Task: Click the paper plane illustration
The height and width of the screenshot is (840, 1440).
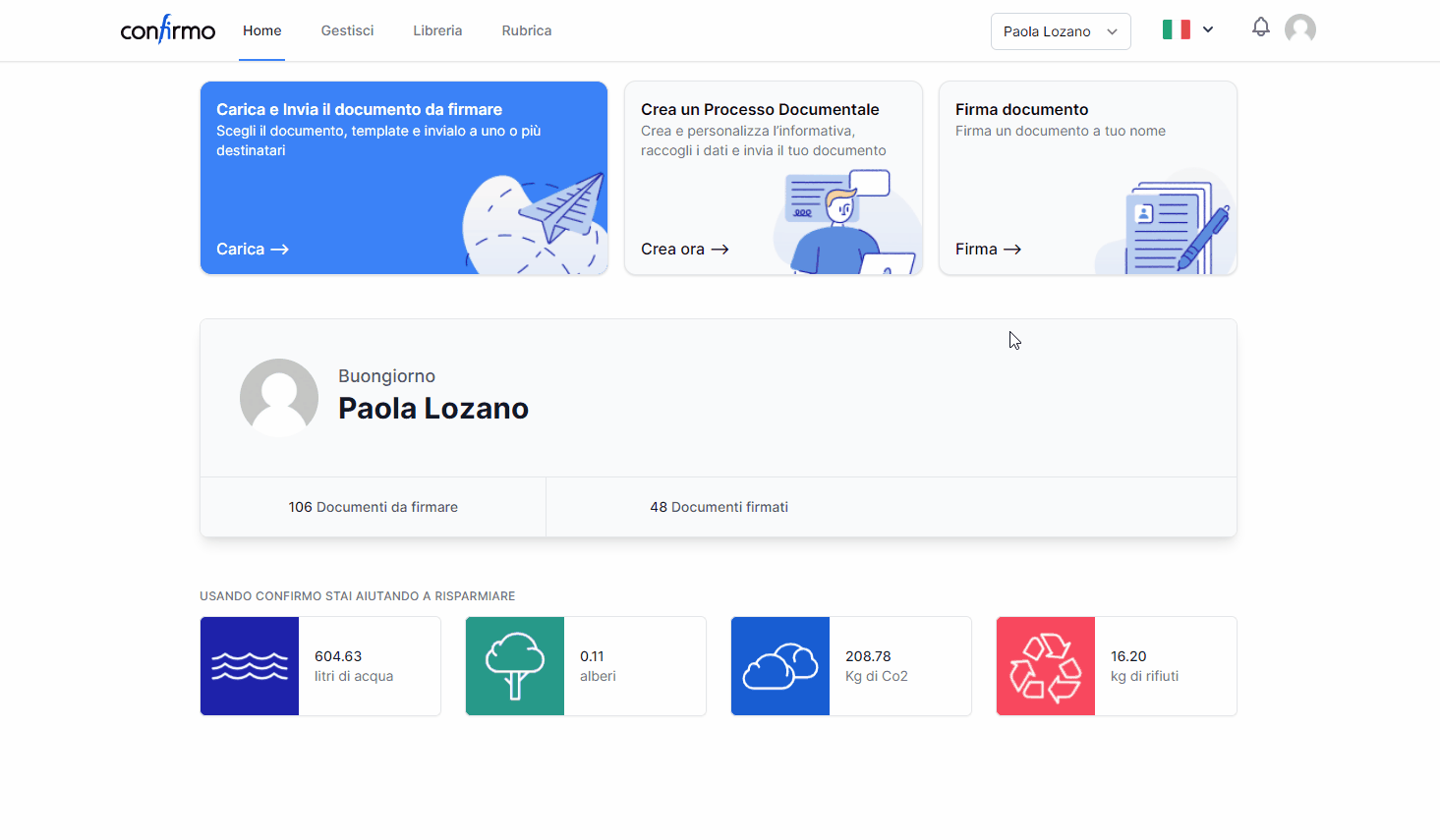Action: pyautogui.click(x=560, y=208)
